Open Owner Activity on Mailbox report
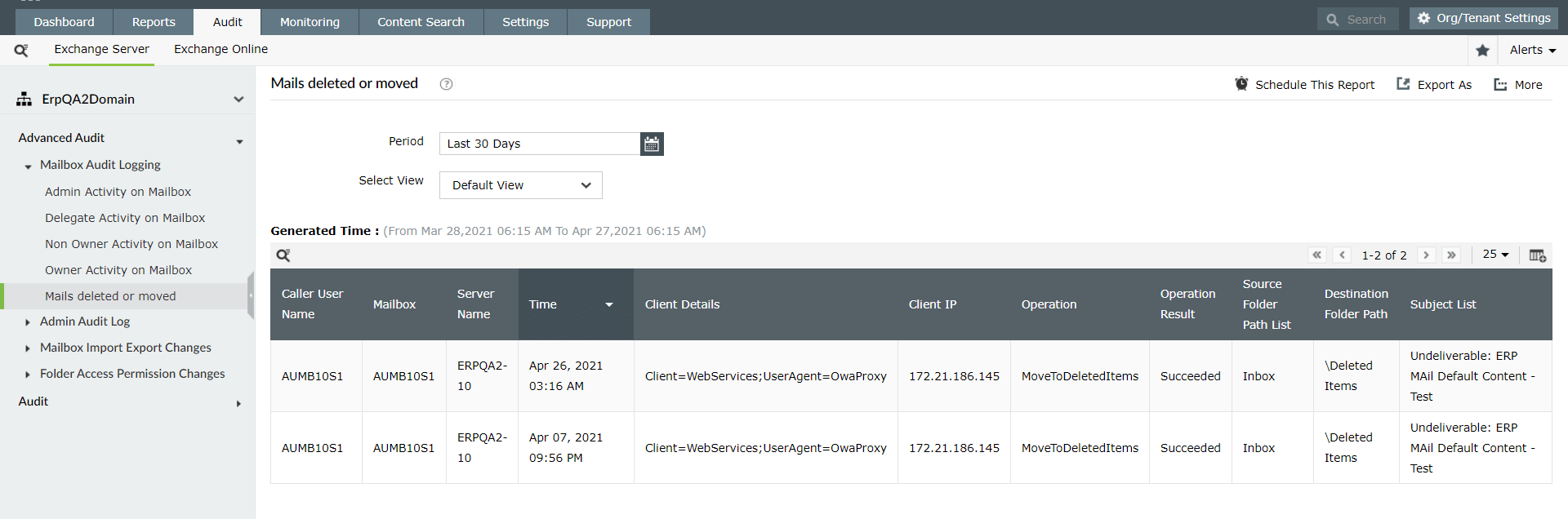 [118, 270]
